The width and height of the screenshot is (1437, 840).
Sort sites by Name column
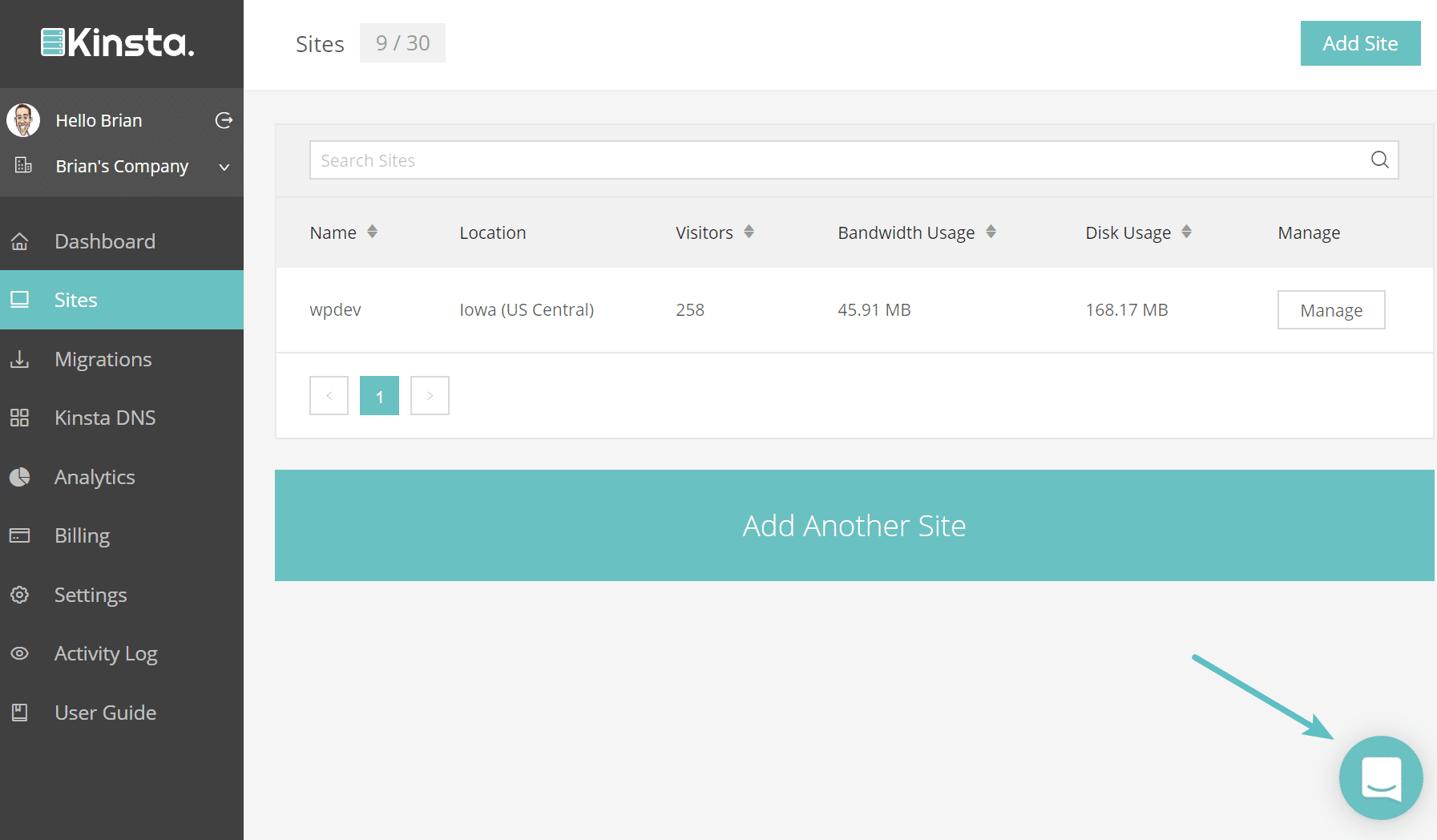pyautogui.click(x=372, y=232)
